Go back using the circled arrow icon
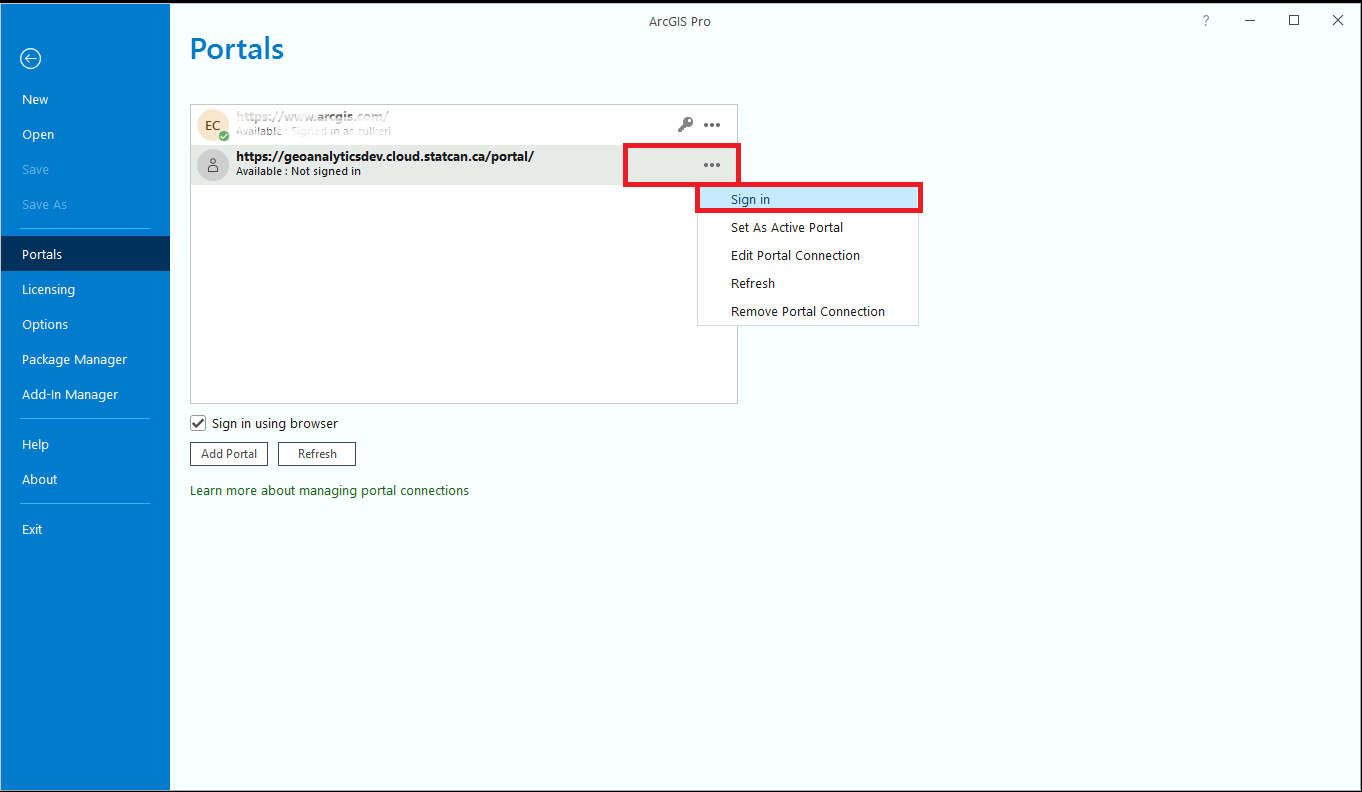The width and height of the screenshot is (1362, 792). click(31, 59)
